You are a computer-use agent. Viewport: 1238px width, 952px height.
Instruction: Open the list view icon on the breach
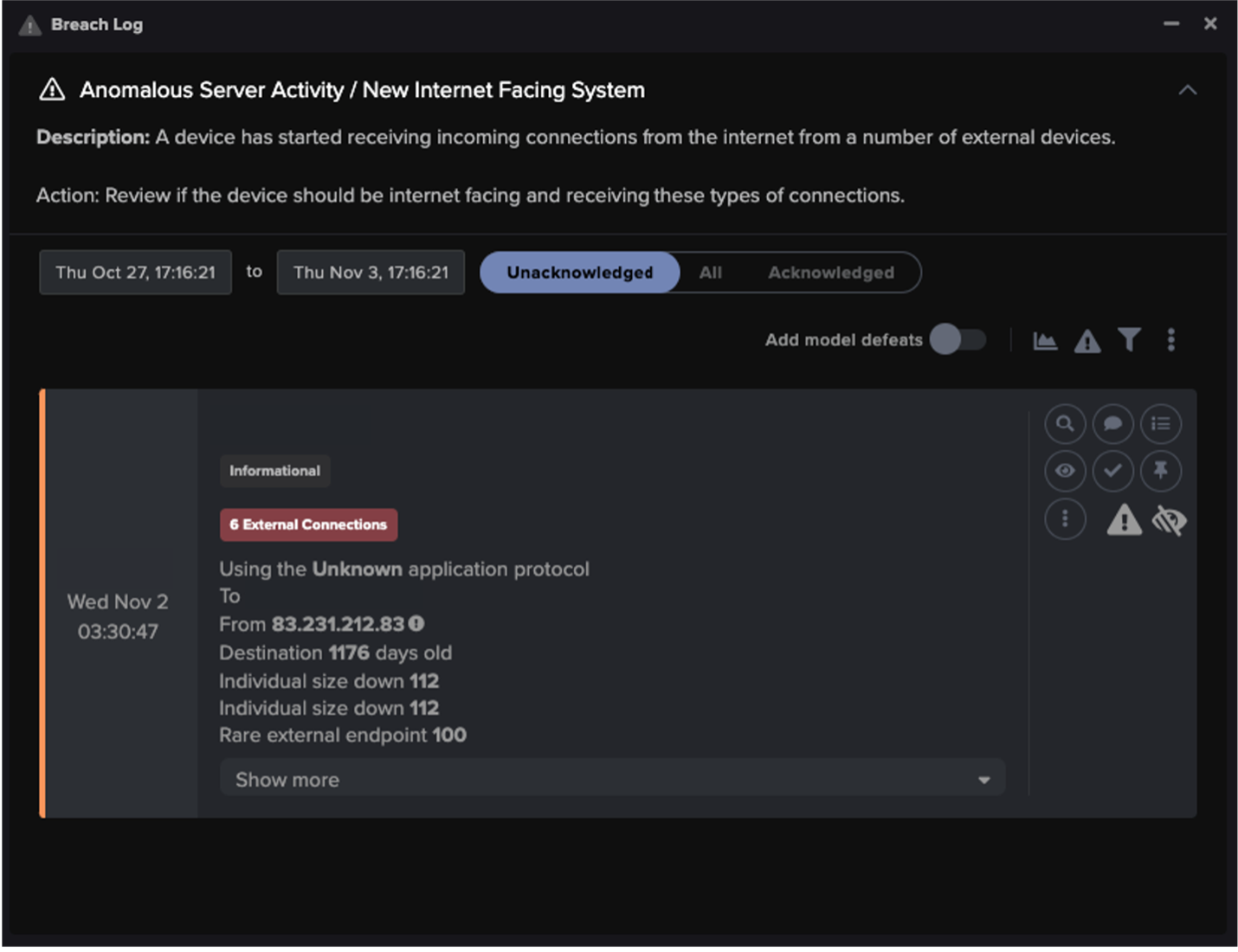coord(1161,424)
